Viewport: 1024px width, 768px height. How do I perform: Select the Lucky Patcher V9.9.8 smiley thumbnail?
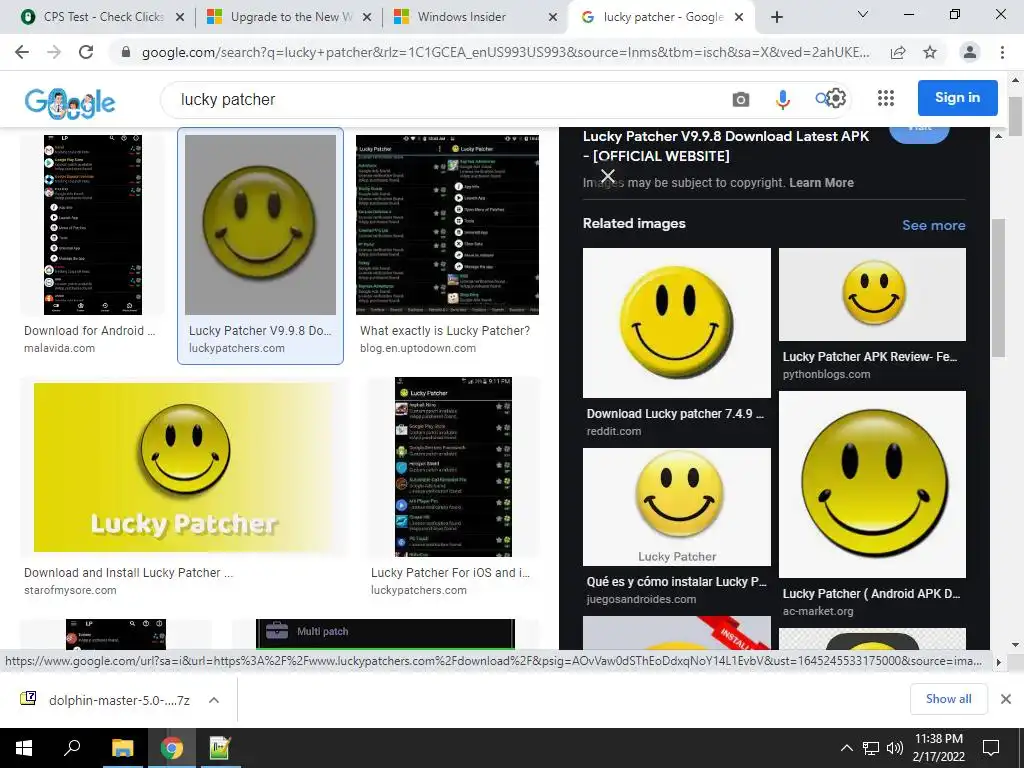click(x=261, y=225)
